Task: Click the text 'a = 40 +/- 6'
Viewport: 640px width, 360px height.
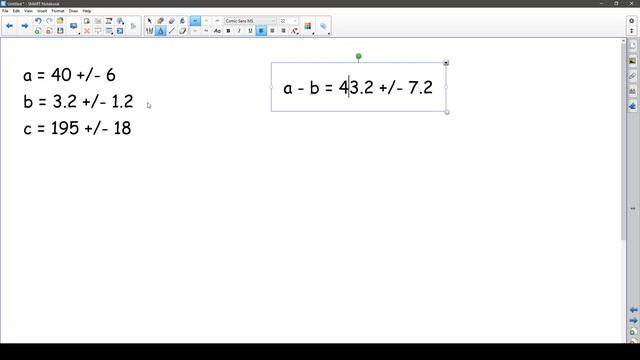Action: tap(69, 75)
